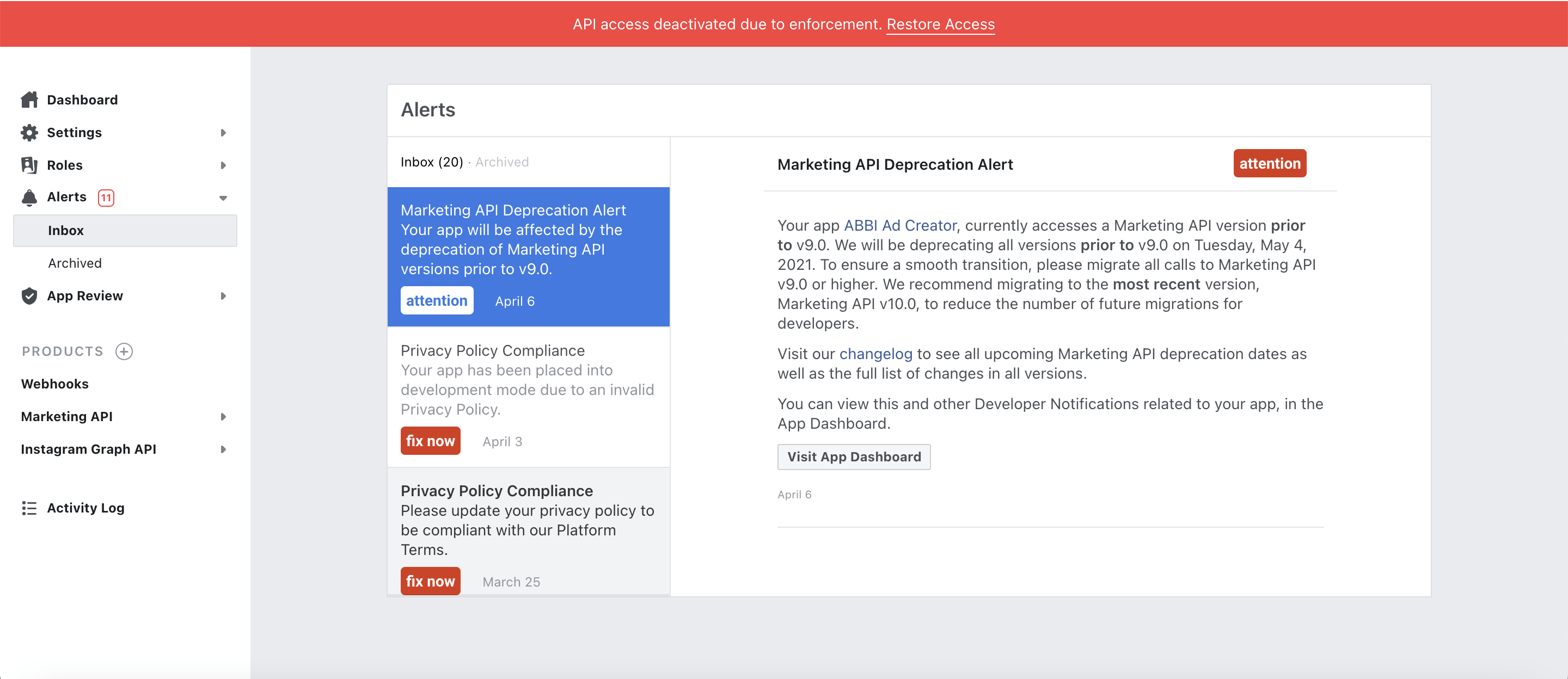Click the Activity Log list icon
Viewport: 1568px width, 679px height.
point(29,508)
